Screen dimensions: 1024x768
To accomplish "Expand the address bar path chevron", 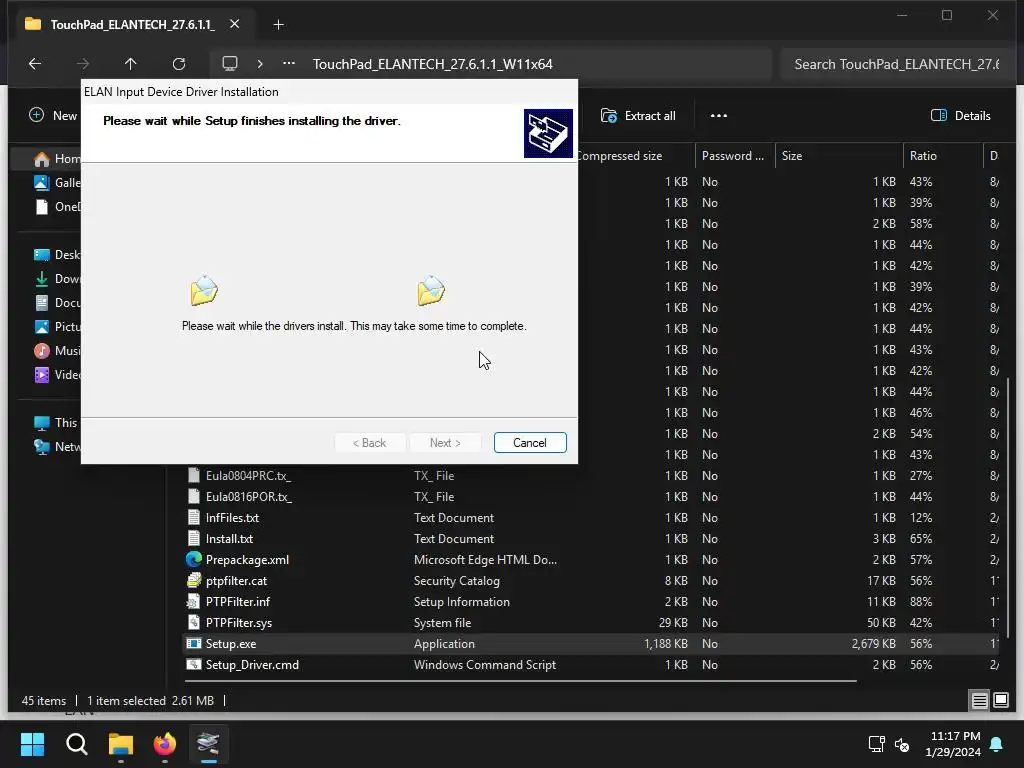I will pyautogui.click(x=260, y=63).
